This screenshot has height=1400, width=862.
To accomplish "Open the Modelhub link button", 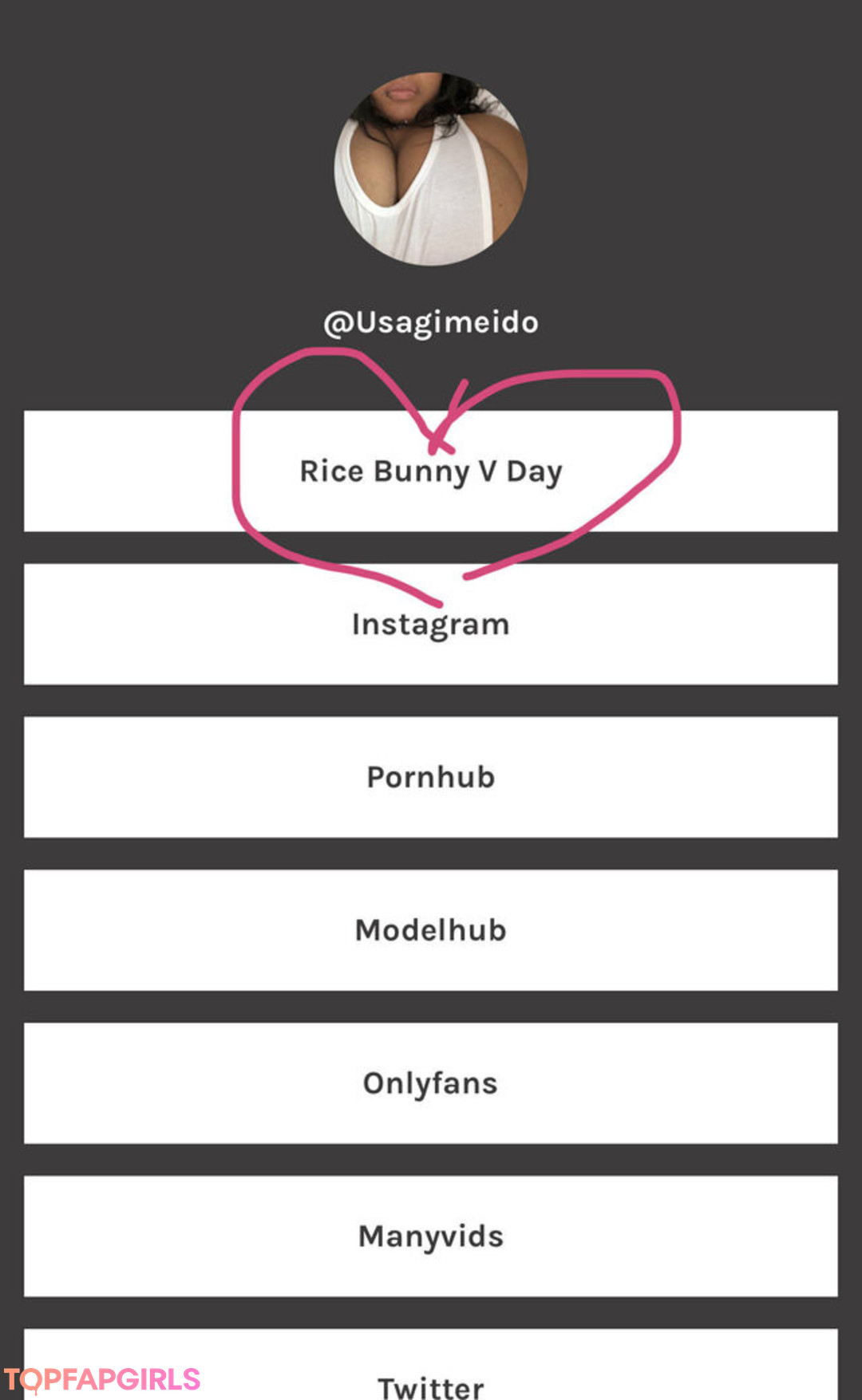I will tap(431, 930).
